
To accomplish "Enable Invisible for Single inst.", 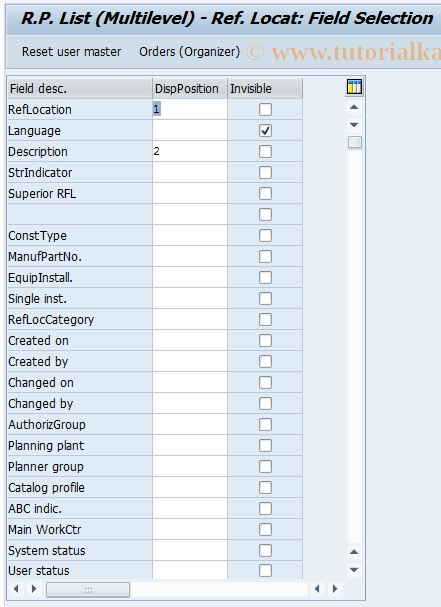I will [x=265, y=298].
